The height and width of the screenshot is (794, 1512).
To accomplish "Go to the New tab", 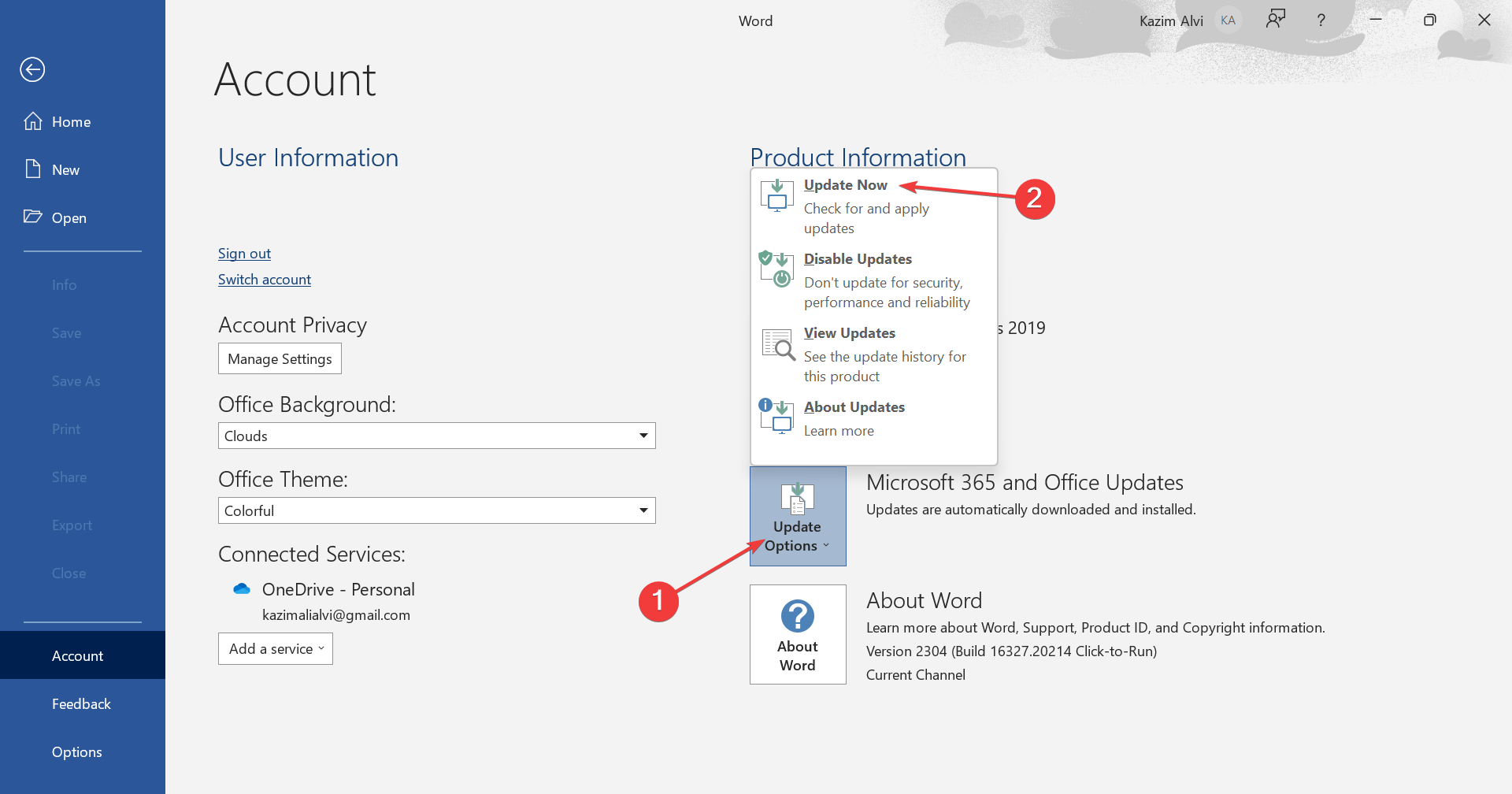I will [83, 169].
